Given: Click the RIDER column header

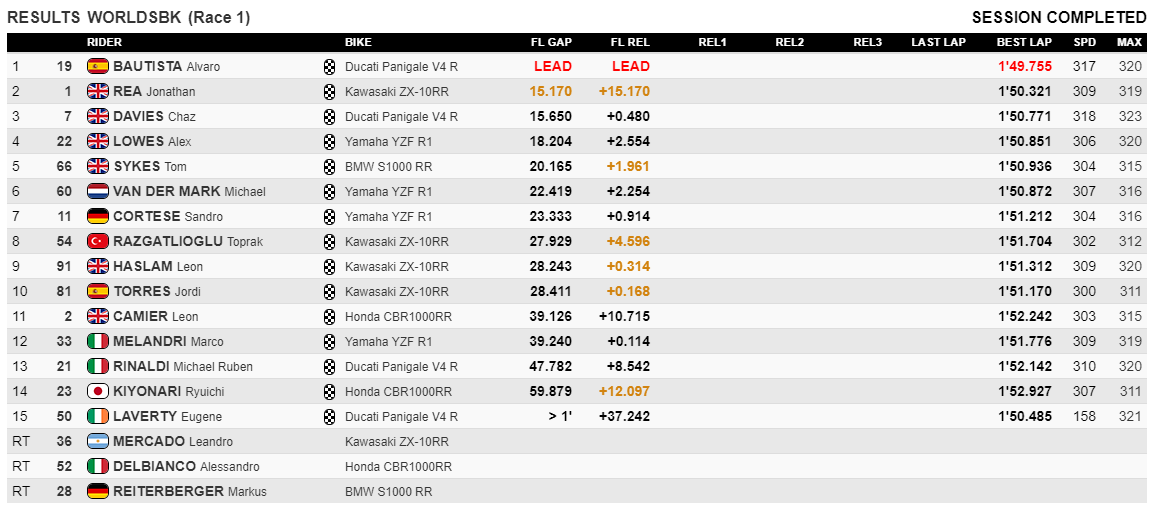Looking at the screenshot, I should coord(104,43).
